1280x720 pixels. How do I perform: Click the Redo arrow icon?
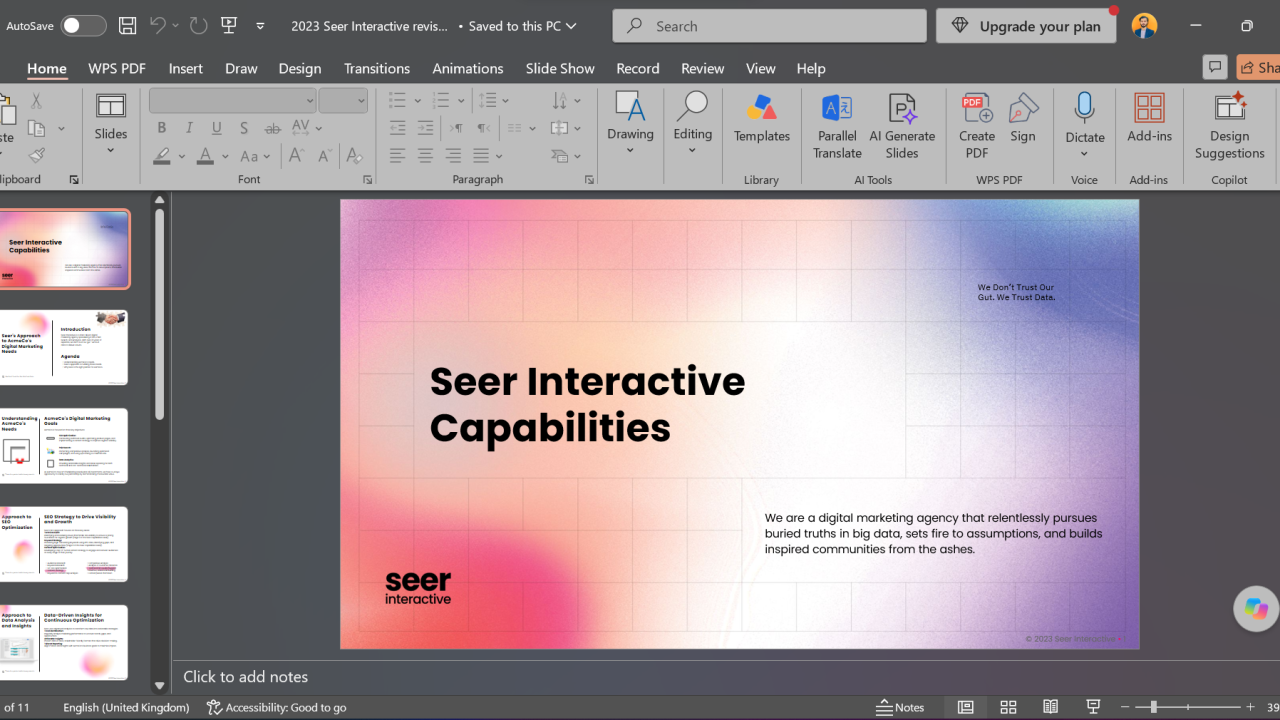(196, 25)
